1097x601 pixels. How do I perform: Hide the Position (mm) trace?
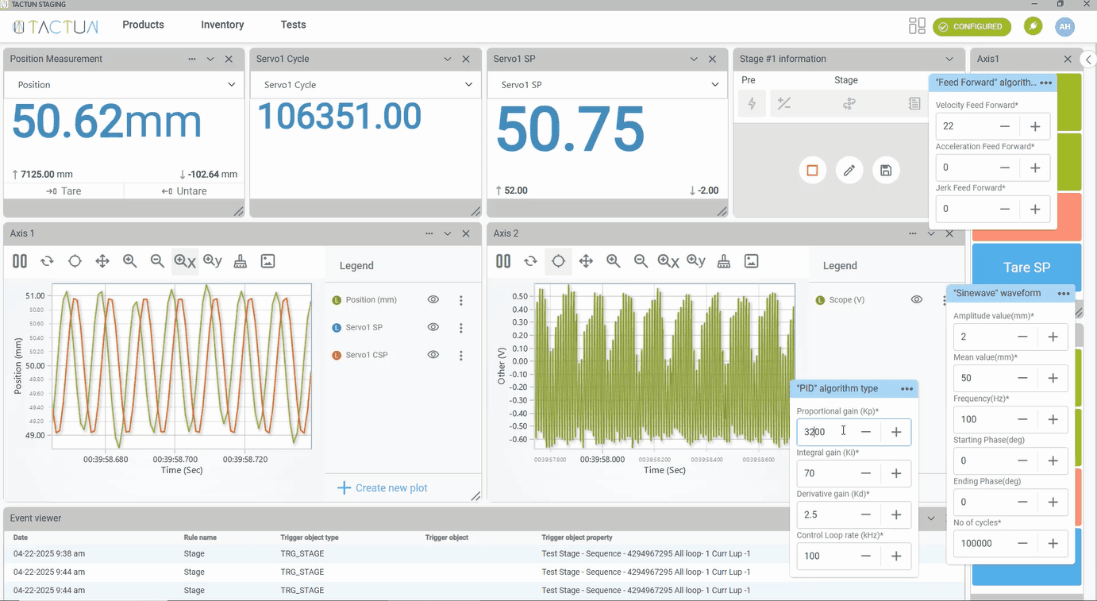(x=433, y=300)
